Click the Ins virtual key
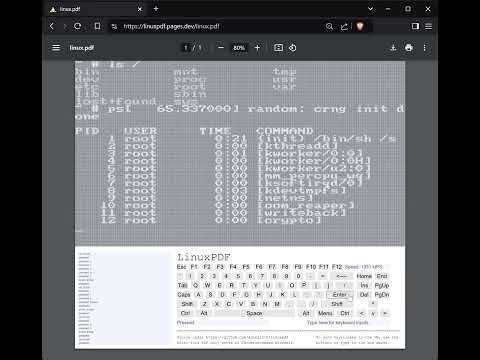Image resolution: width=480 pixels, height=360 pixels. coord(364,285)
